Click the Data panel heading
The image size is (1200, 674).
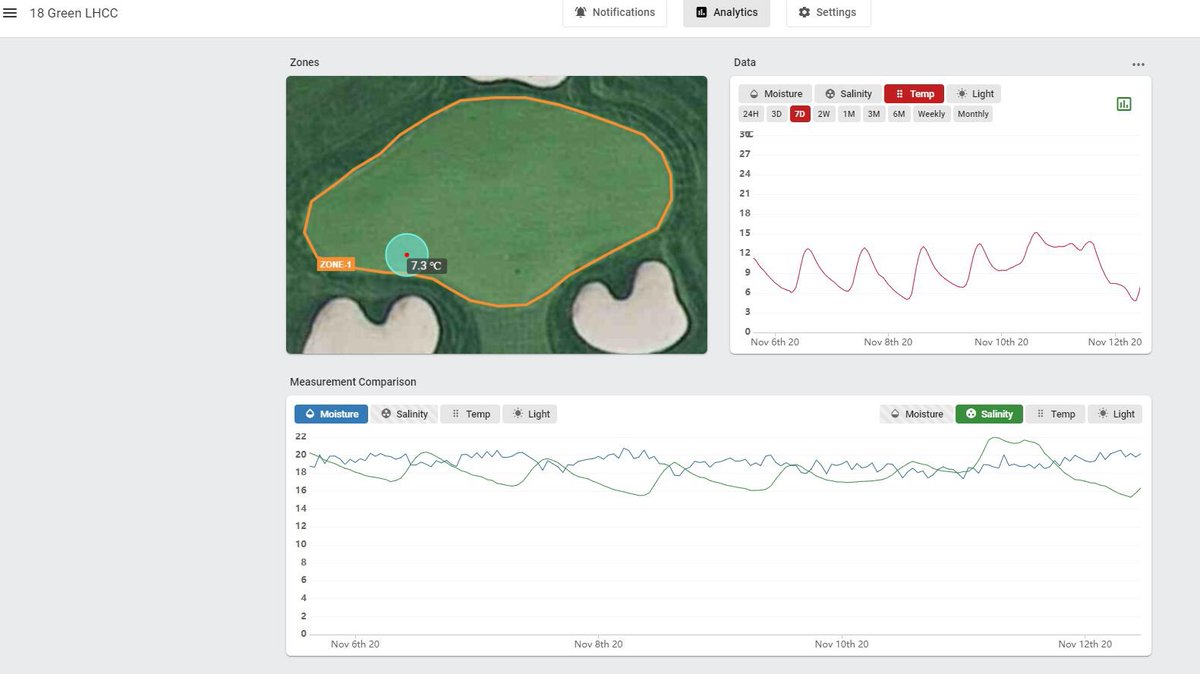745,62
